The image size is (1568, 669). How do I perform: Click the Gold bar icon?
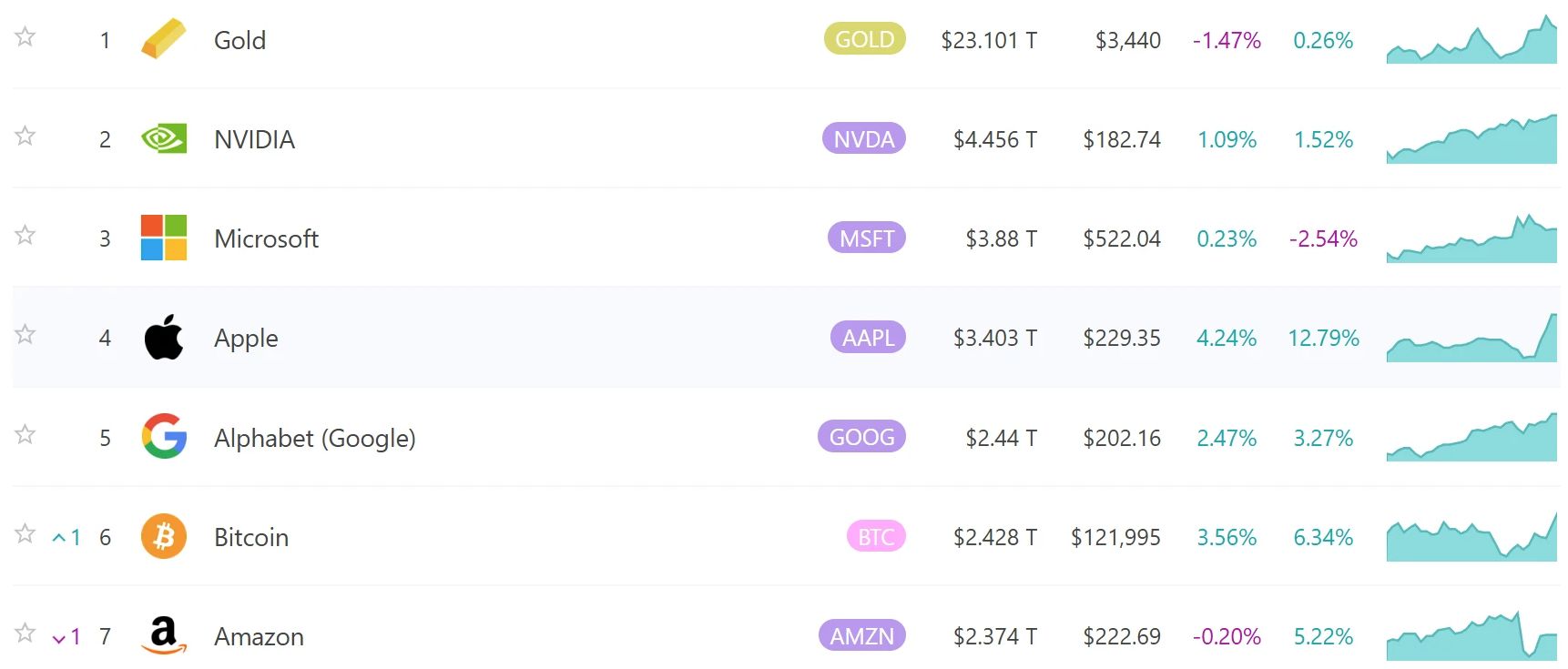(164, 40)
